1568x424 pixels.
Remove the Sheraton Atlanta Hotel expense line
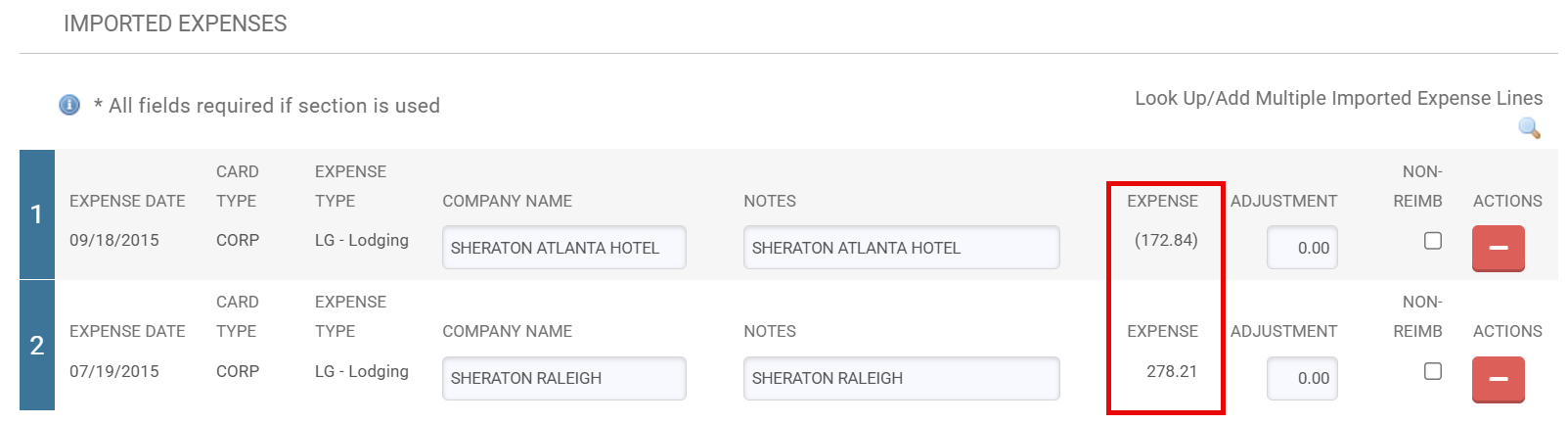pyautogui.click(x=1498, y=248)
